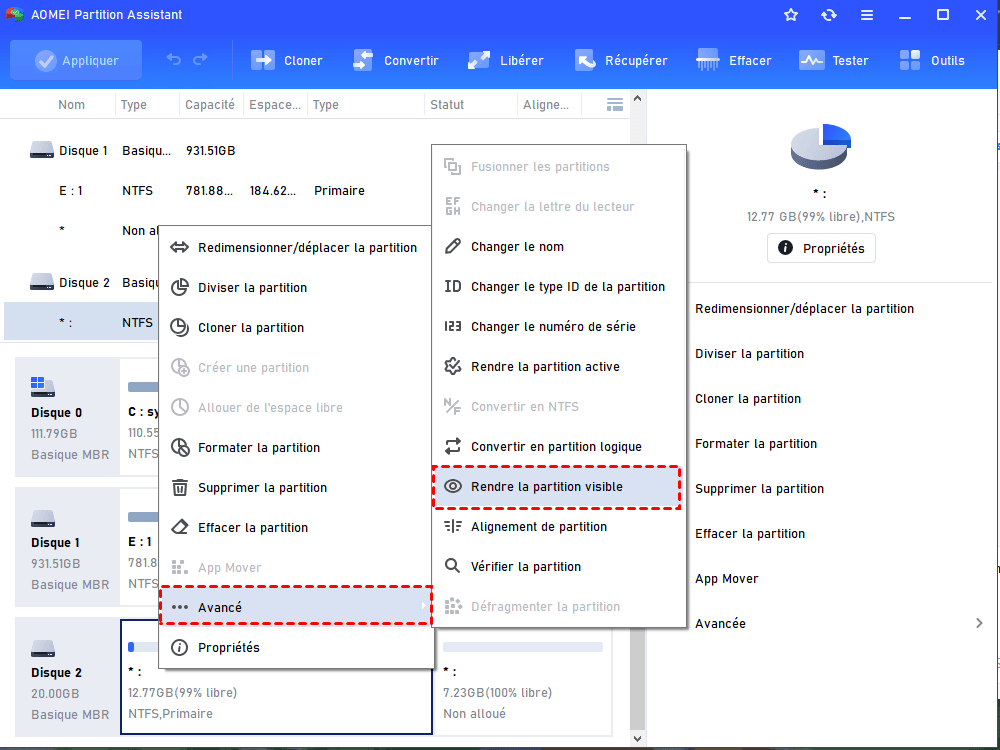Select Changer le numéro de série
Image resolution: width=1000 pixels, height=750 pixels.
pos(559,327)
